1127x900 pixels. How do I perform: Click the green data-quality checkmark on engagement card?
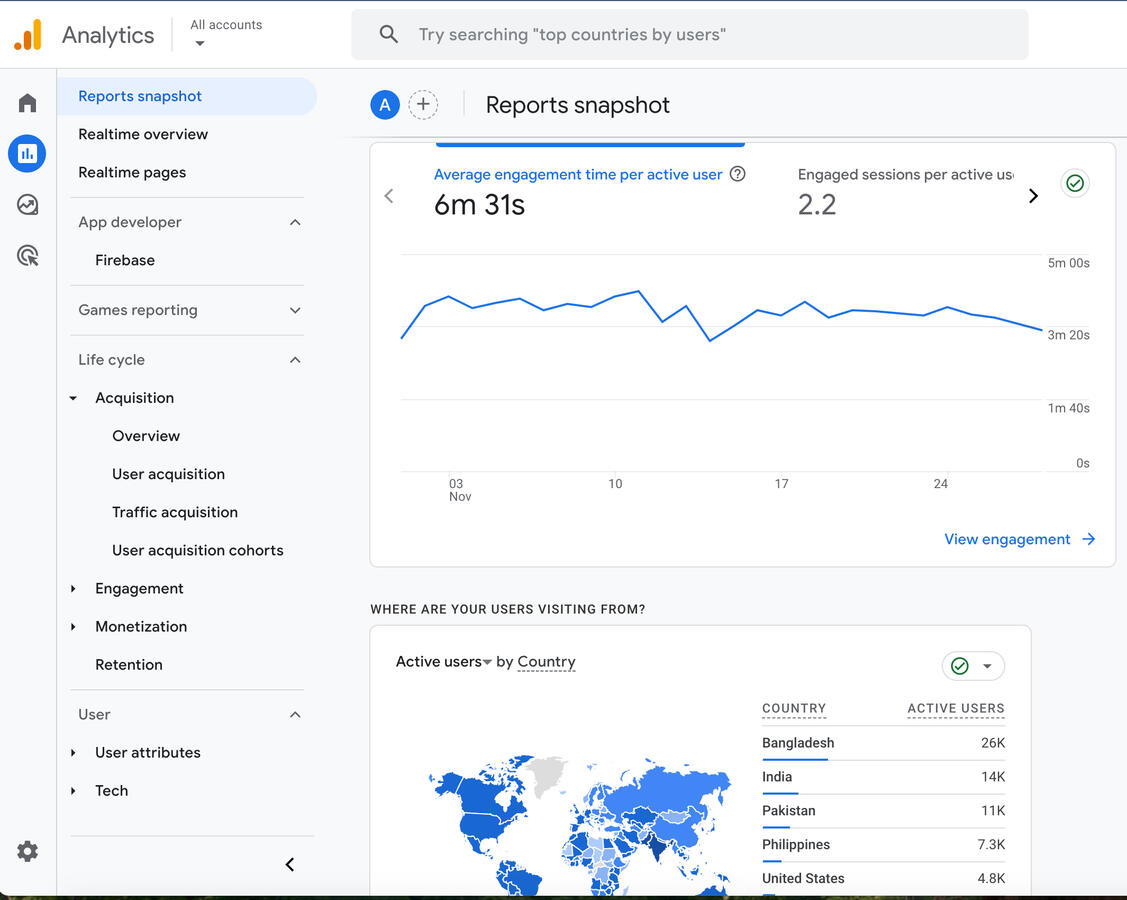point(1075,183)
